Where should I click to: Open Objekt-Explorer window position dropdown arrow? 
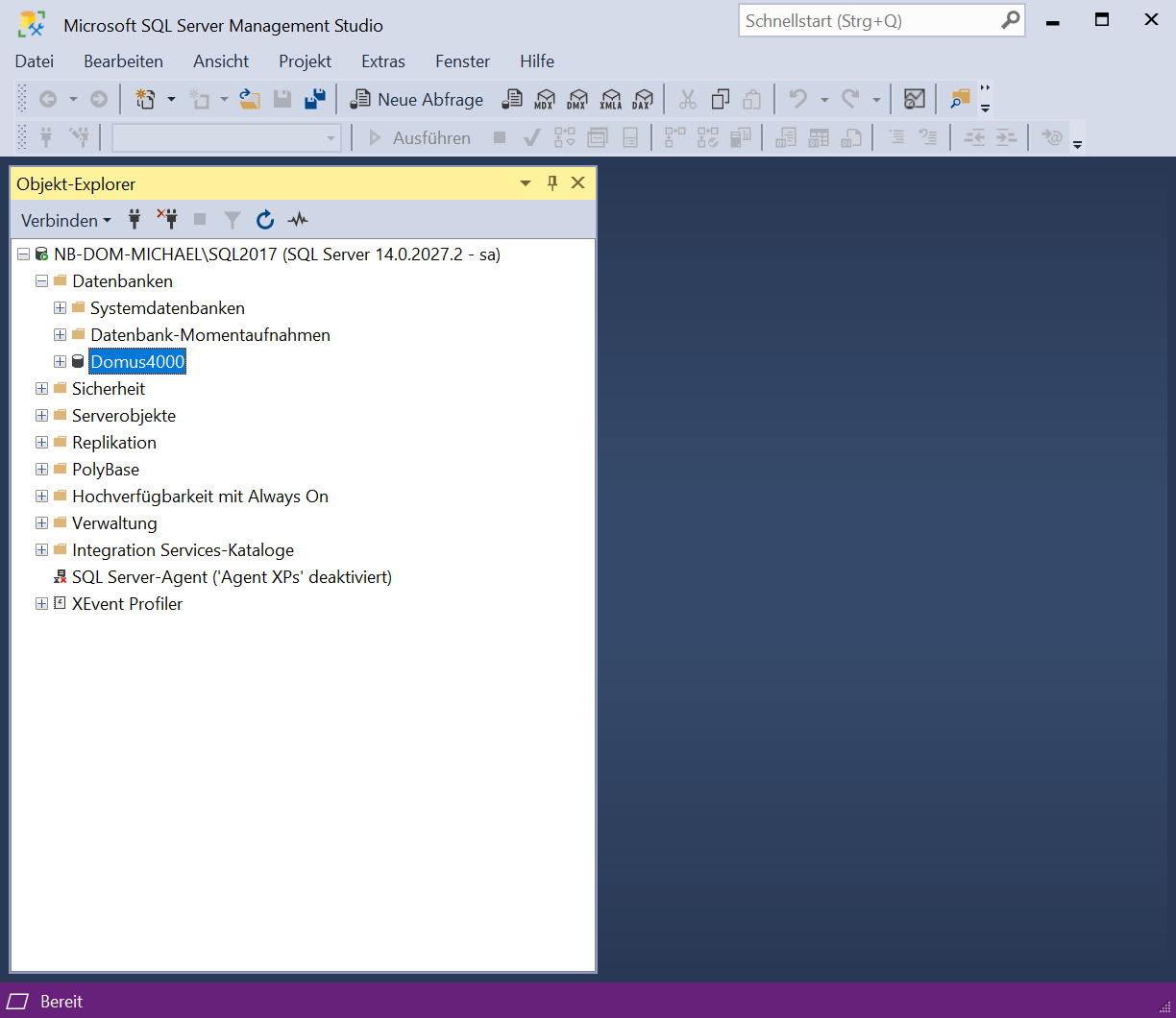coord(525,183)
